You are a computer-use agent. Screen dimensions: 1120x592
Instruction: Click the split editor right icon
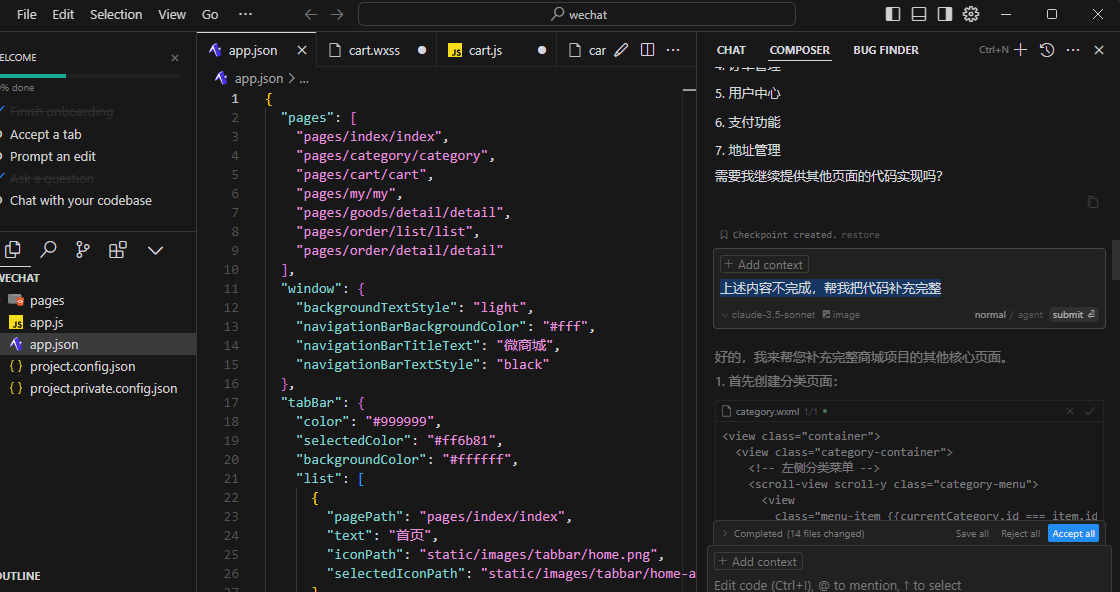click(x=647, y=50)
